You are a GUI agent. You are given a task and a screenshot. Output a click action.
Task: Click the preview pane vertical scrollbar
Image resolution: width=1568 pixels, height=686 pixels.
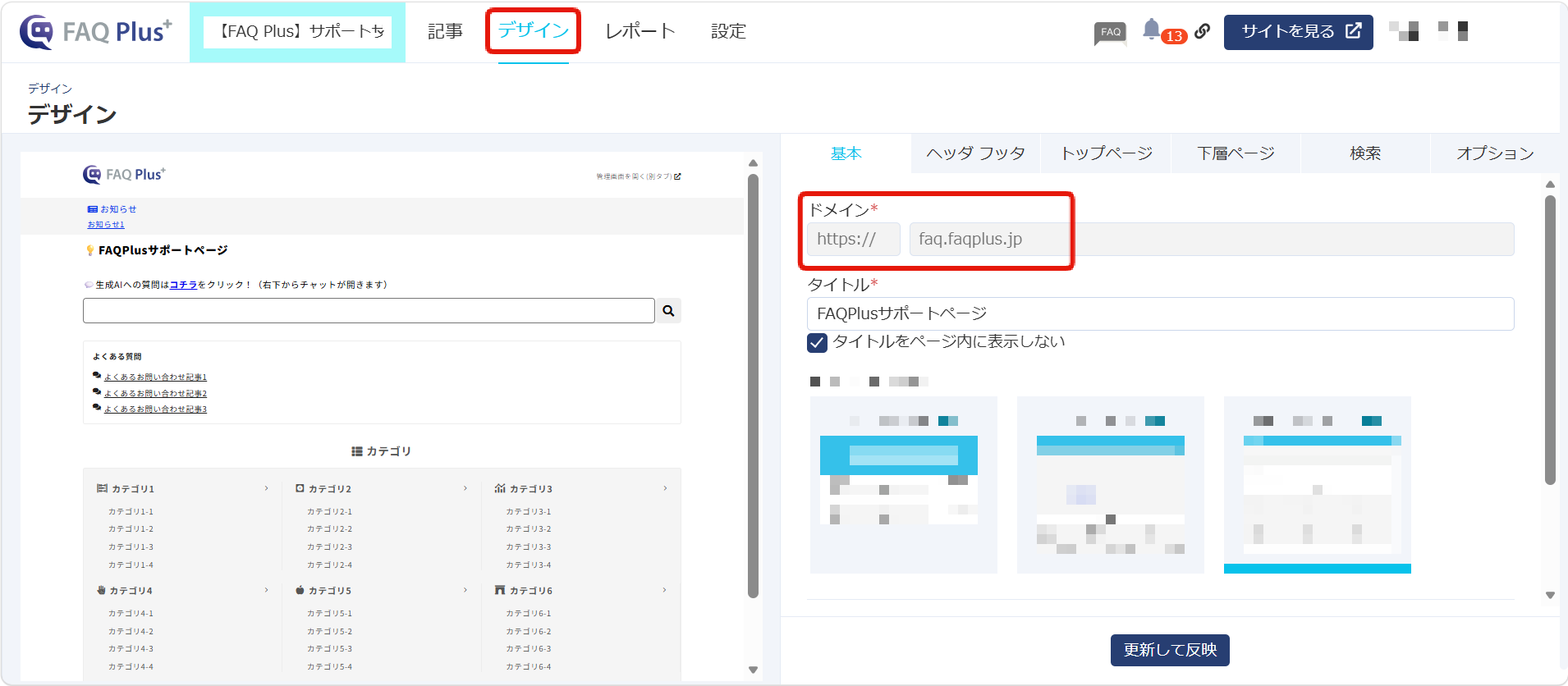click(753, 386)
